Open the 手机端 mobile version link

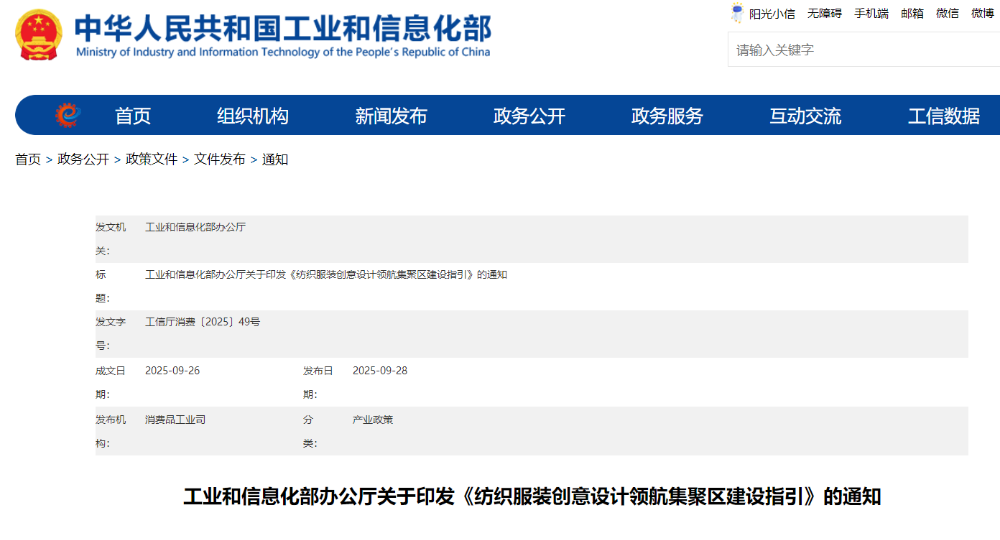pyautogui.click(x=871, y=13)
